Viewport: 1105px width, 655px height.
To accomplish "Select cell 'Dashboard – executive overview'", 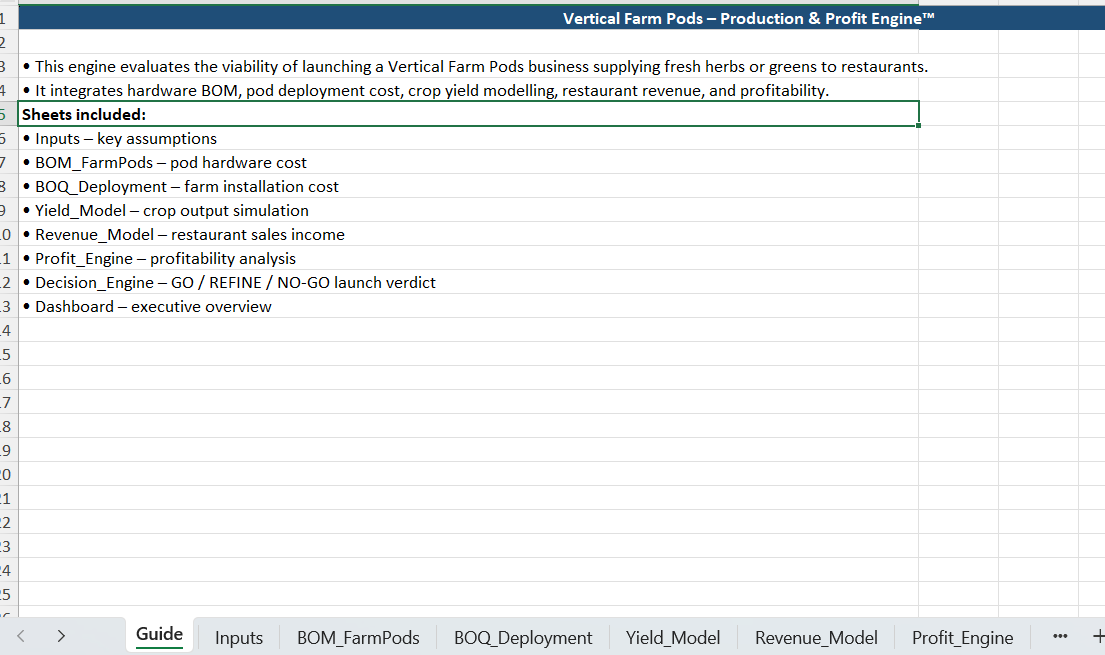I will [x=469, y=306].
